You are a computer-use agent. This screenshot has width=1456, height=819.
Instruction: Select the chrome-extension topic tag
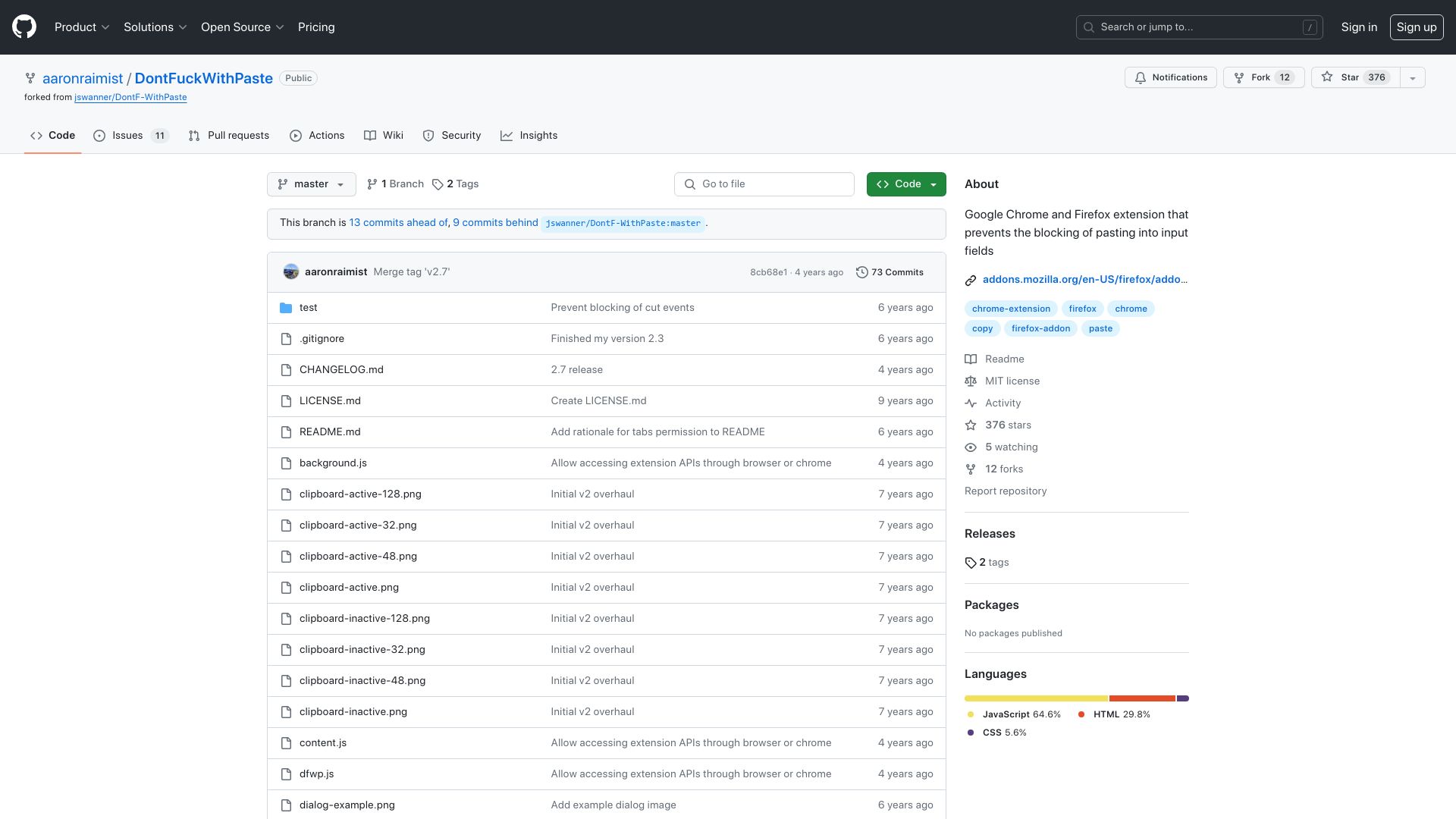1011,309
